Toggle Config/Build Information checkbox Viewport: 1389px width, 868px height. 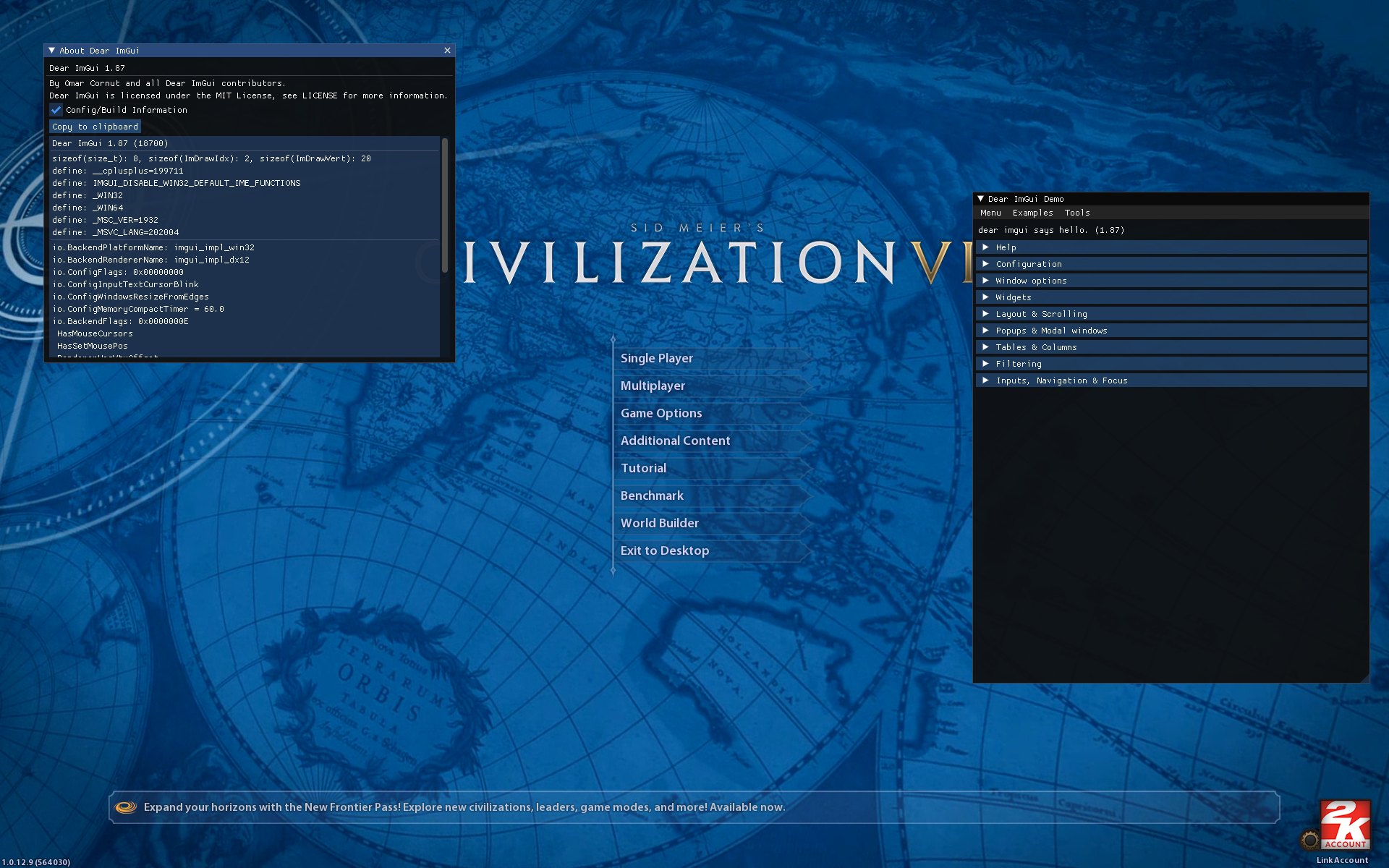[x=56, y=109]
